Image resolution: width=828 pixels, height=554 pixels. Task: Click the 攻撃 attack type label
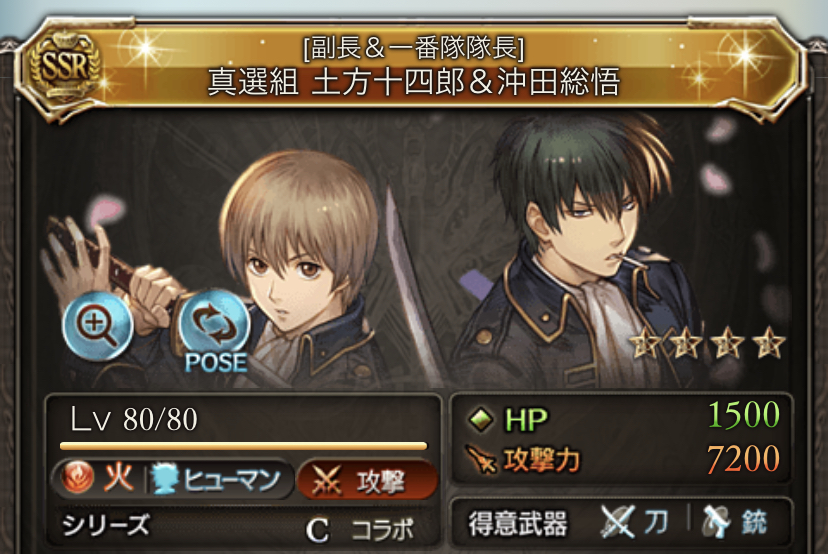coord(381,482)
